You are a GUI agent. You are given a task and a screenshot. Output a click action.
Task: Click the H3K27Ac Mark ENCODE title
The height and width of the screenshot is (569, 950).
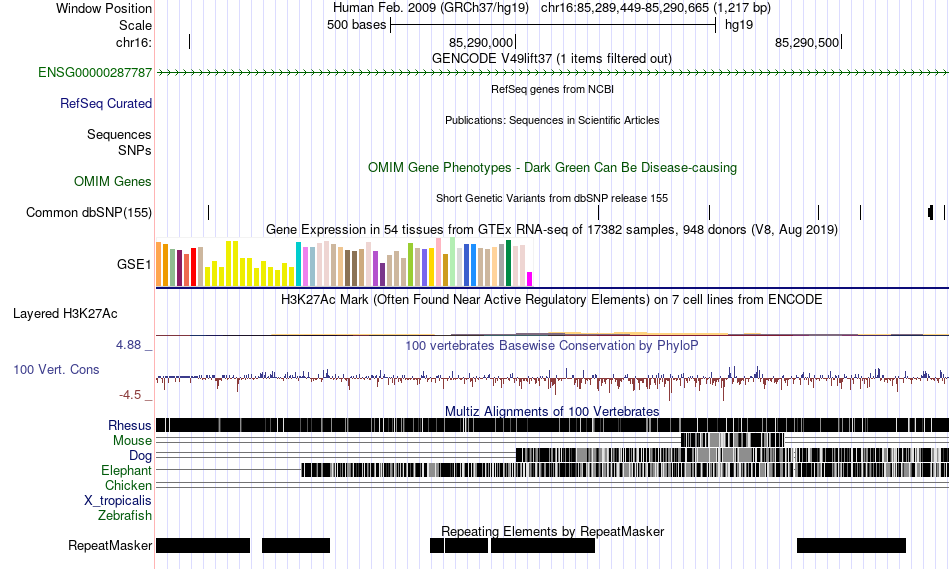tap(552, 299)
